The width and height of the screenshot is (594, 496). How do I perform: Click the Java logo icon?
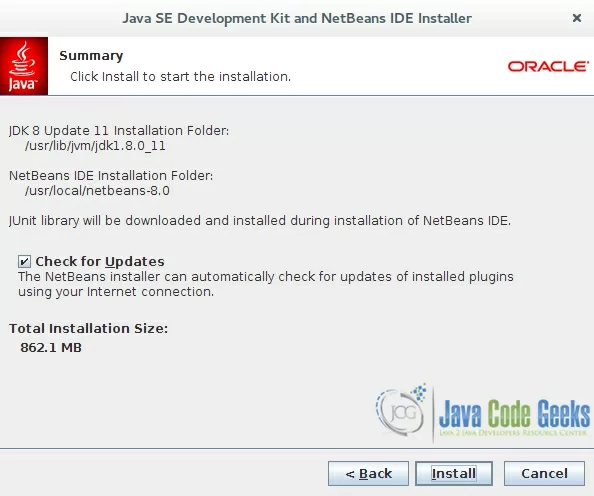[24, 66]
